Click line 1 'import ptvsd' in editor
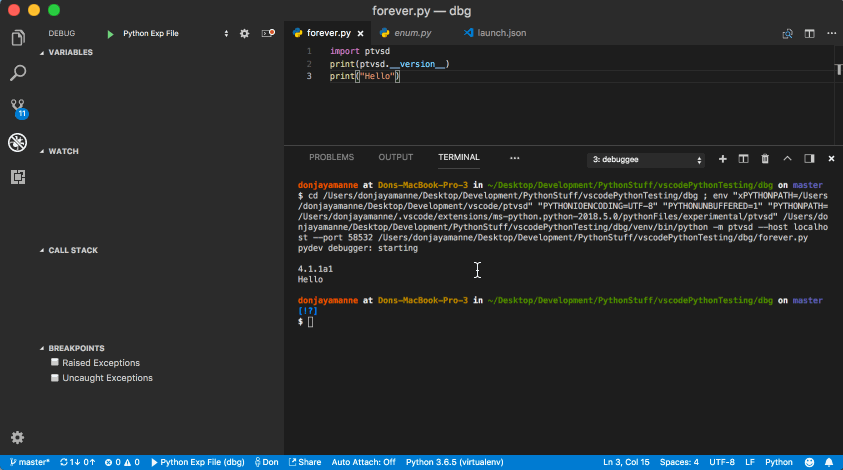Image resolution: width=843 pixels, height=470 pixels. pos(360,51)
